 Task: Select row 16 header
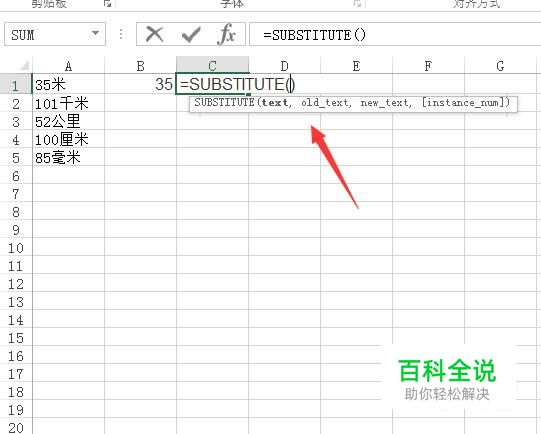[x=16, y=355]
